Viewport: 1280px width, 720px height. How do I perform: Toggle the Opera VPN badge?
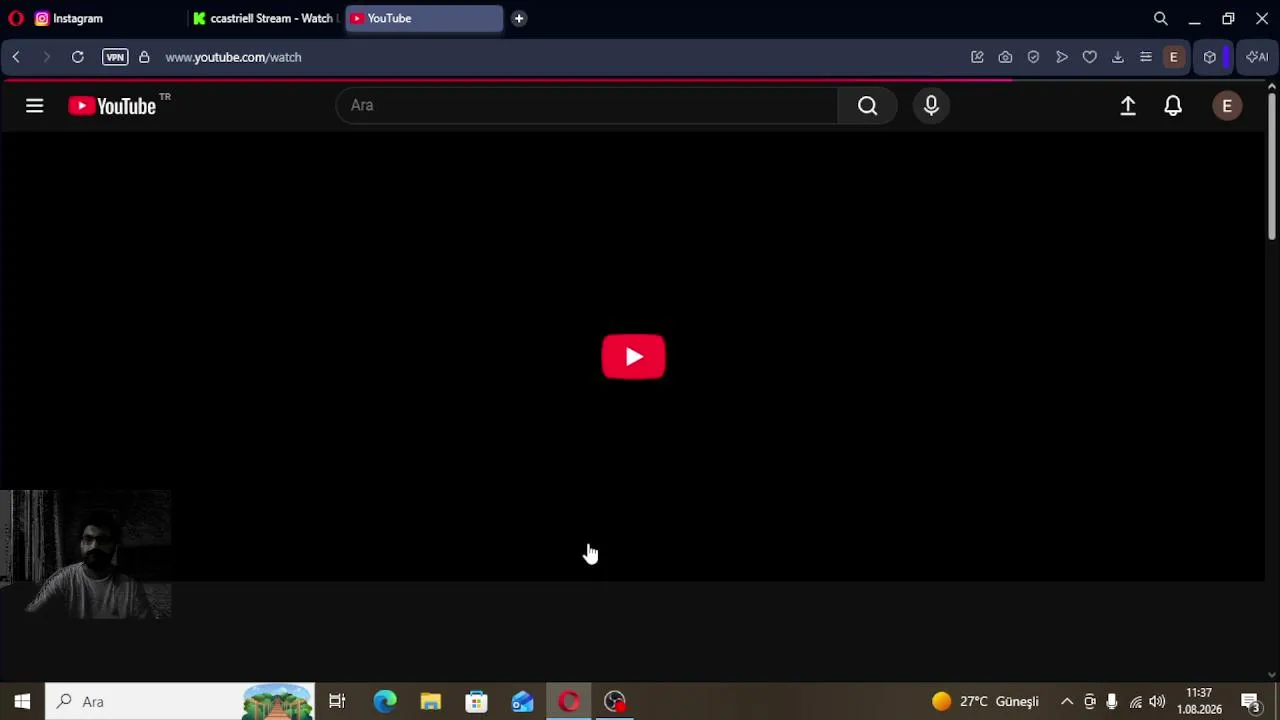115,57
